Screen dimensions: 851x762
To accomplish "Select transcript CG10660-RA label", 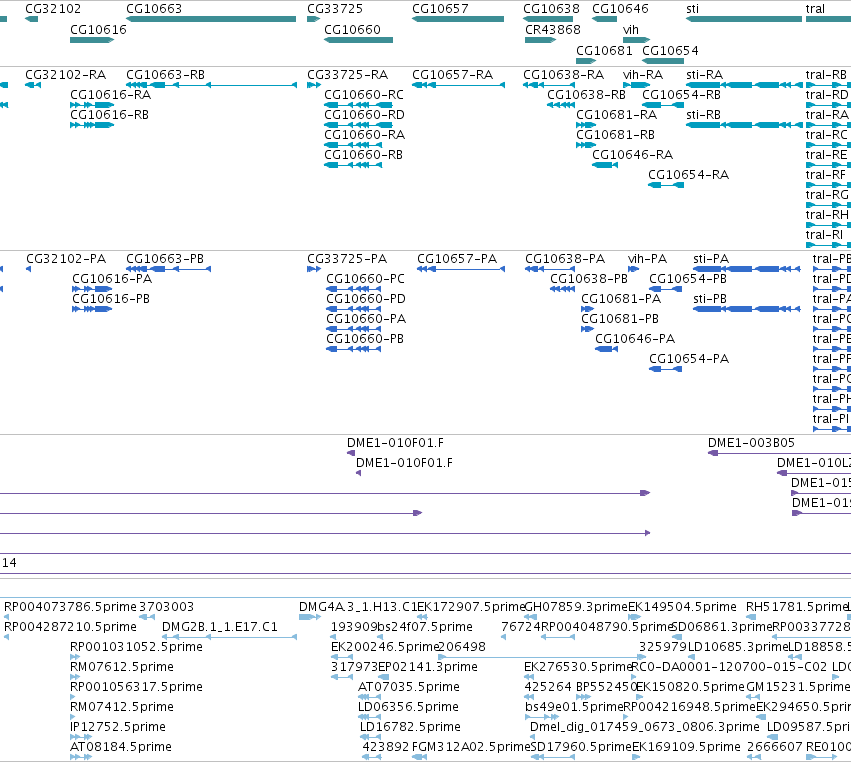I will [365, 135].
